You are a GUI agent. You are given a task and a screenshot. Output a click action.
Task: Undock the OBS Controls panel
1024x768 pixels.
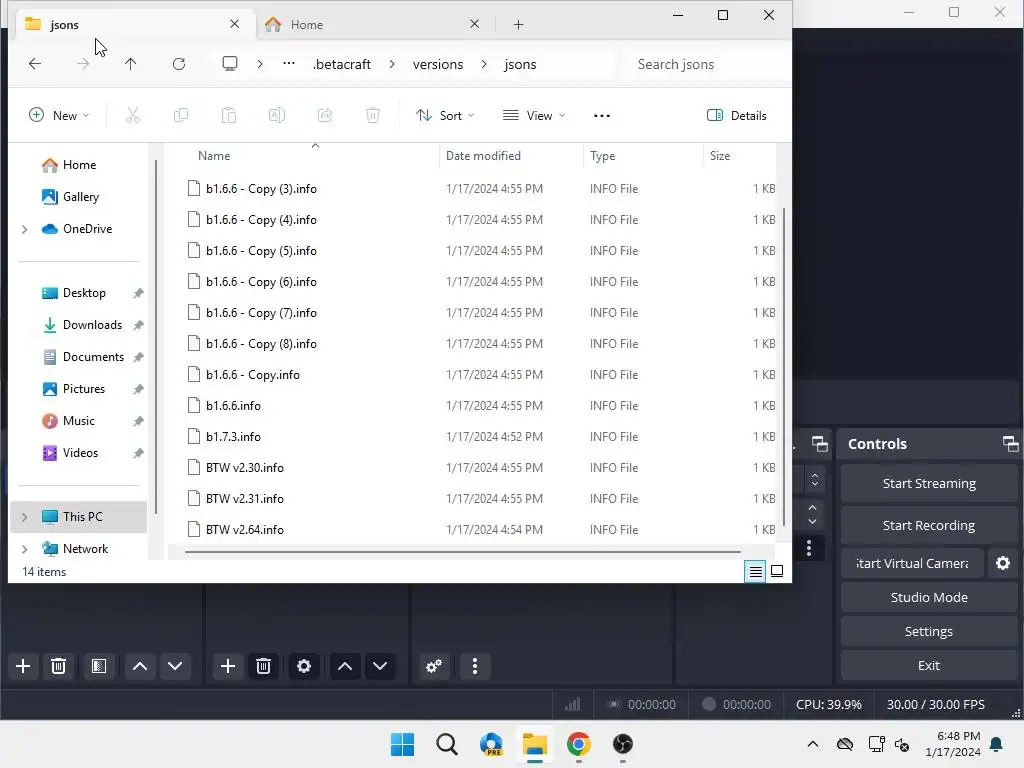[x=1010, y=444]
